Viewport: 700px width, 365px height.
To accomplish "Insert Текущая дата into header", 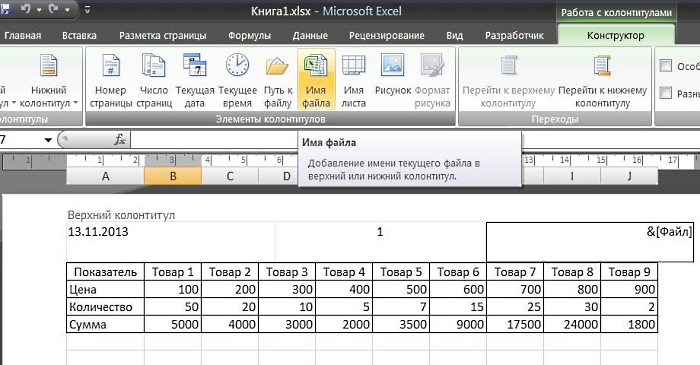I will pyautogui.click(x=195, y=80).
